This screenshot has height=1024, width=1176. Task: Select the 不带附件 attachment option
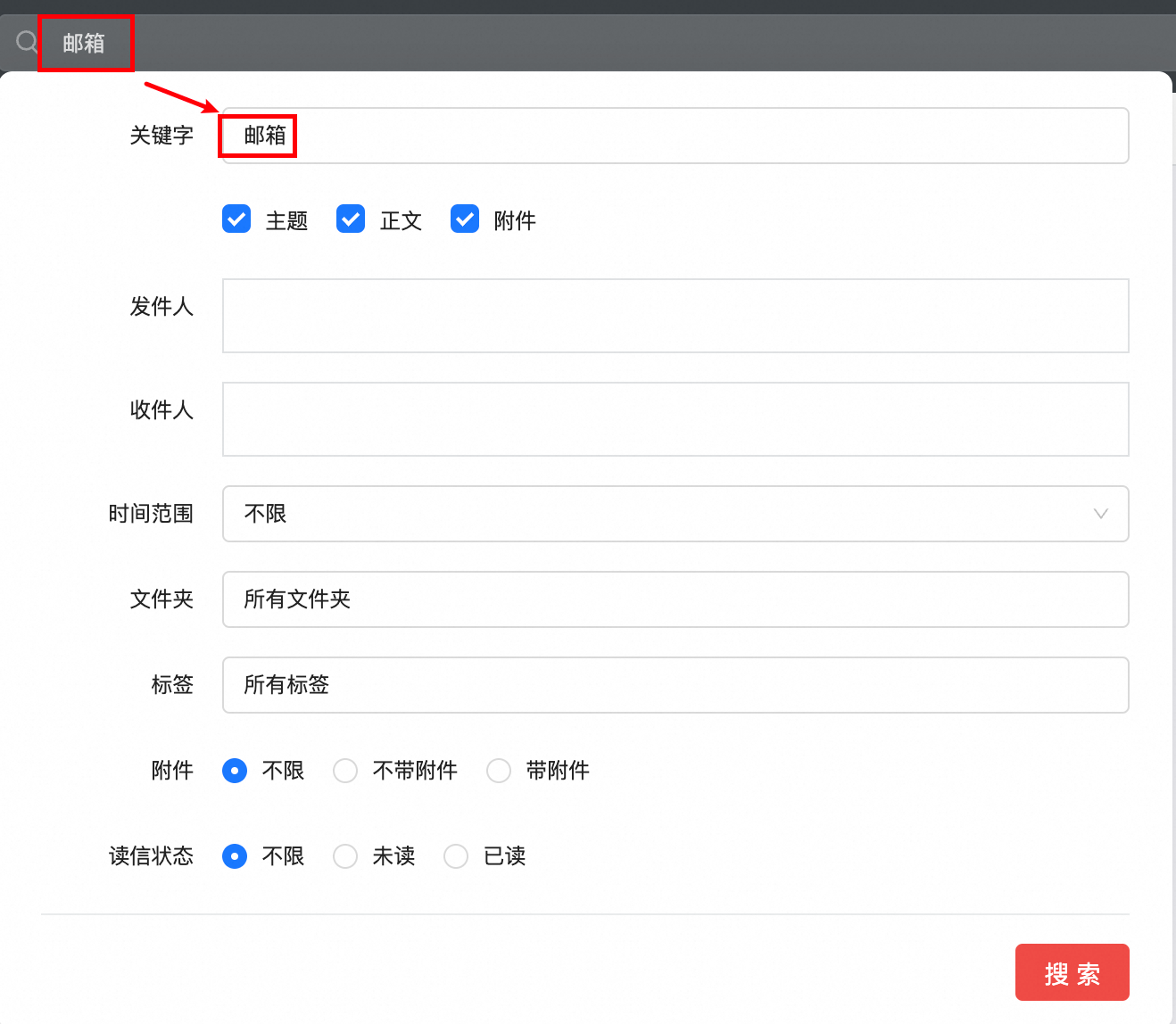[345, 770]
